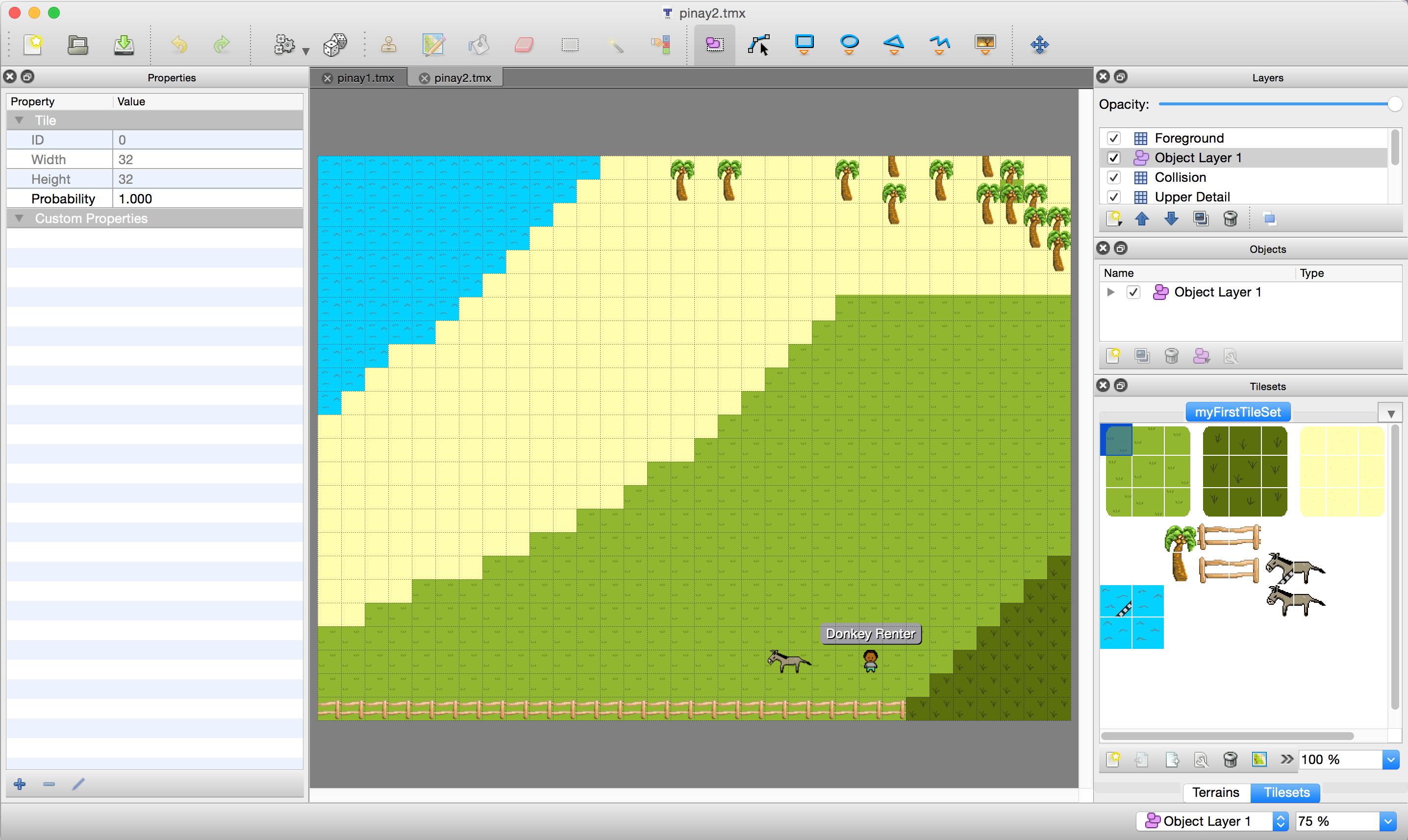Redo the last action
The image size is (1408, 840).
click(221, 44)
